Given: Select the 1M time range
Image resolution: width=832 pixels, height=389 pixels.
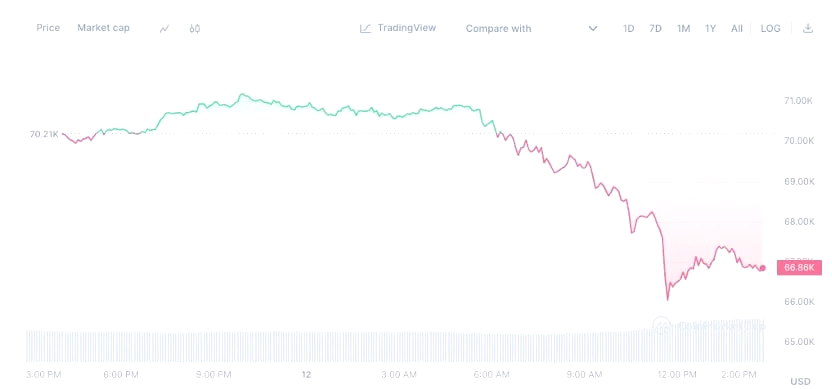Looking at the screenshot, I should (683, 29).
